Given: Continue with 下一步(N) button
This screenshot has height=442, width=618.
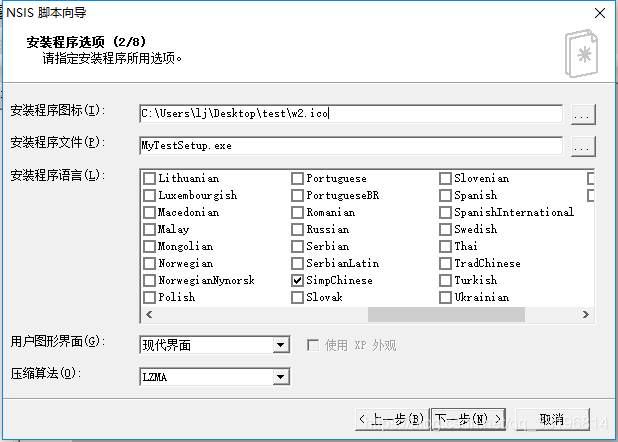Looking at the screenshot, I should pos(468,419).
